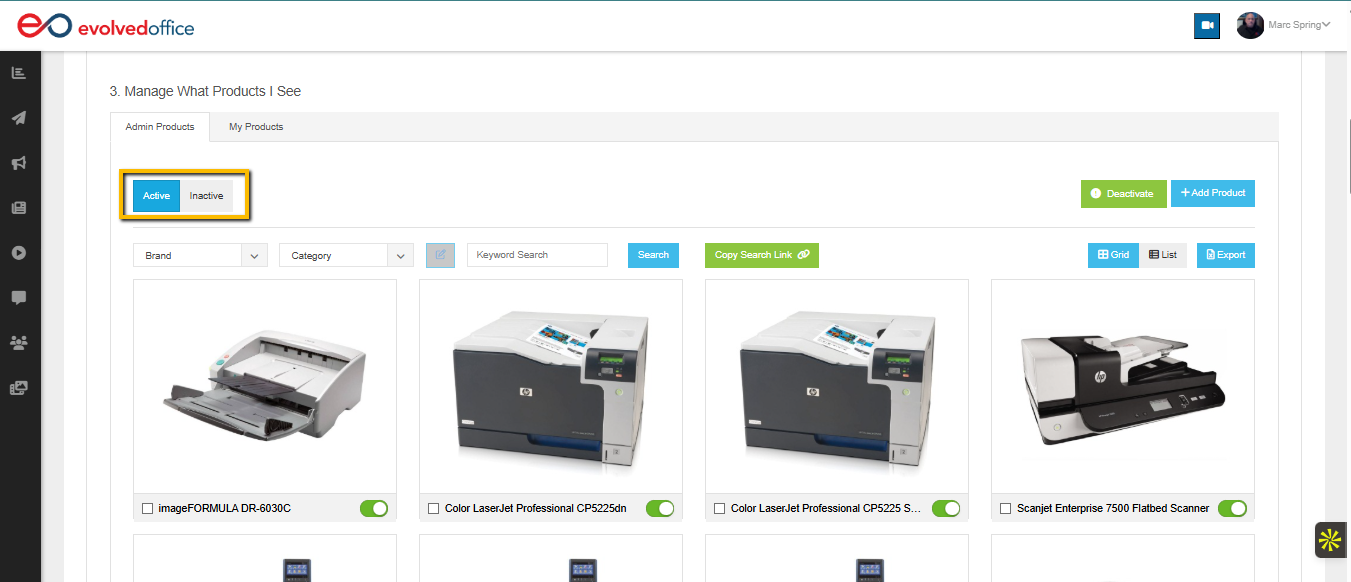
Task: Open the Category dropdown
Action: (x=346, y=255)
